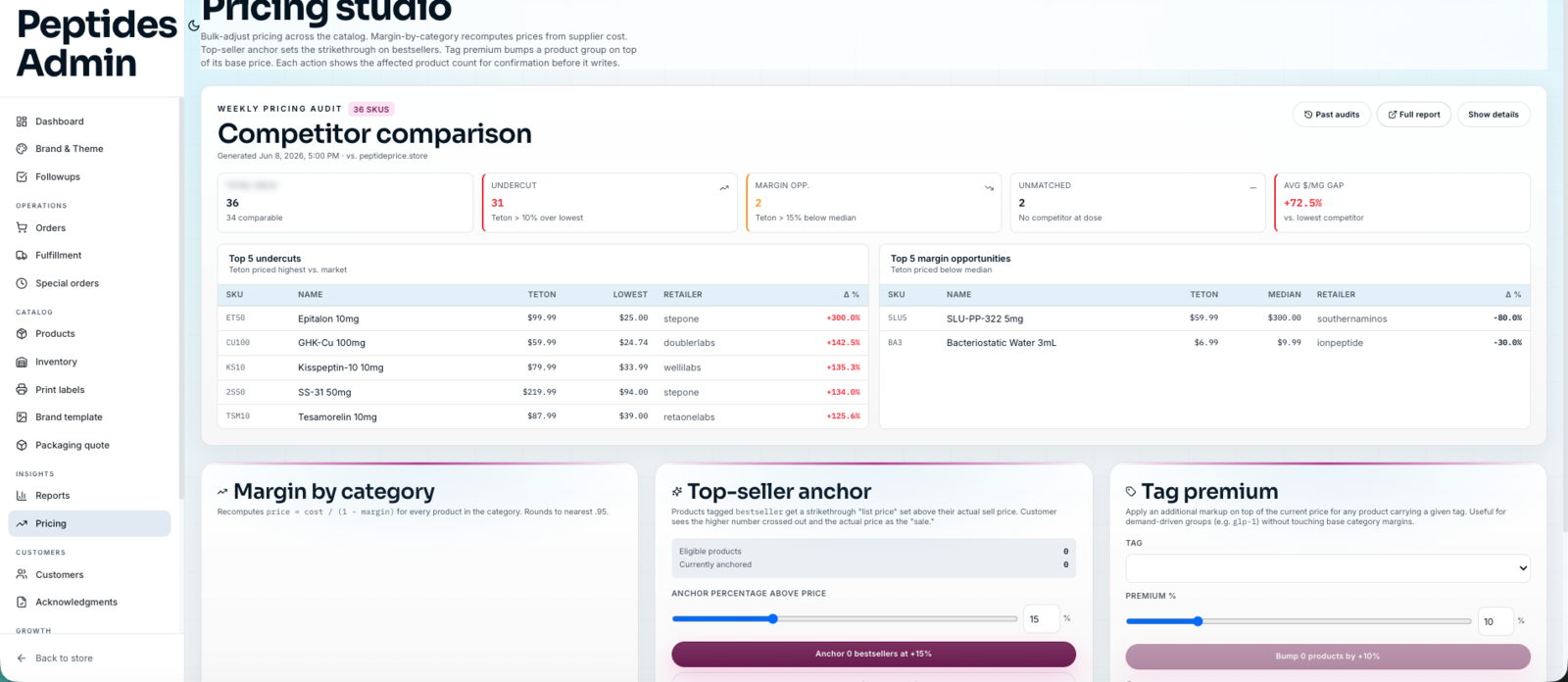Click the GHK-Cu 100mg row name

pyautogui.click(x=331, y=343)
